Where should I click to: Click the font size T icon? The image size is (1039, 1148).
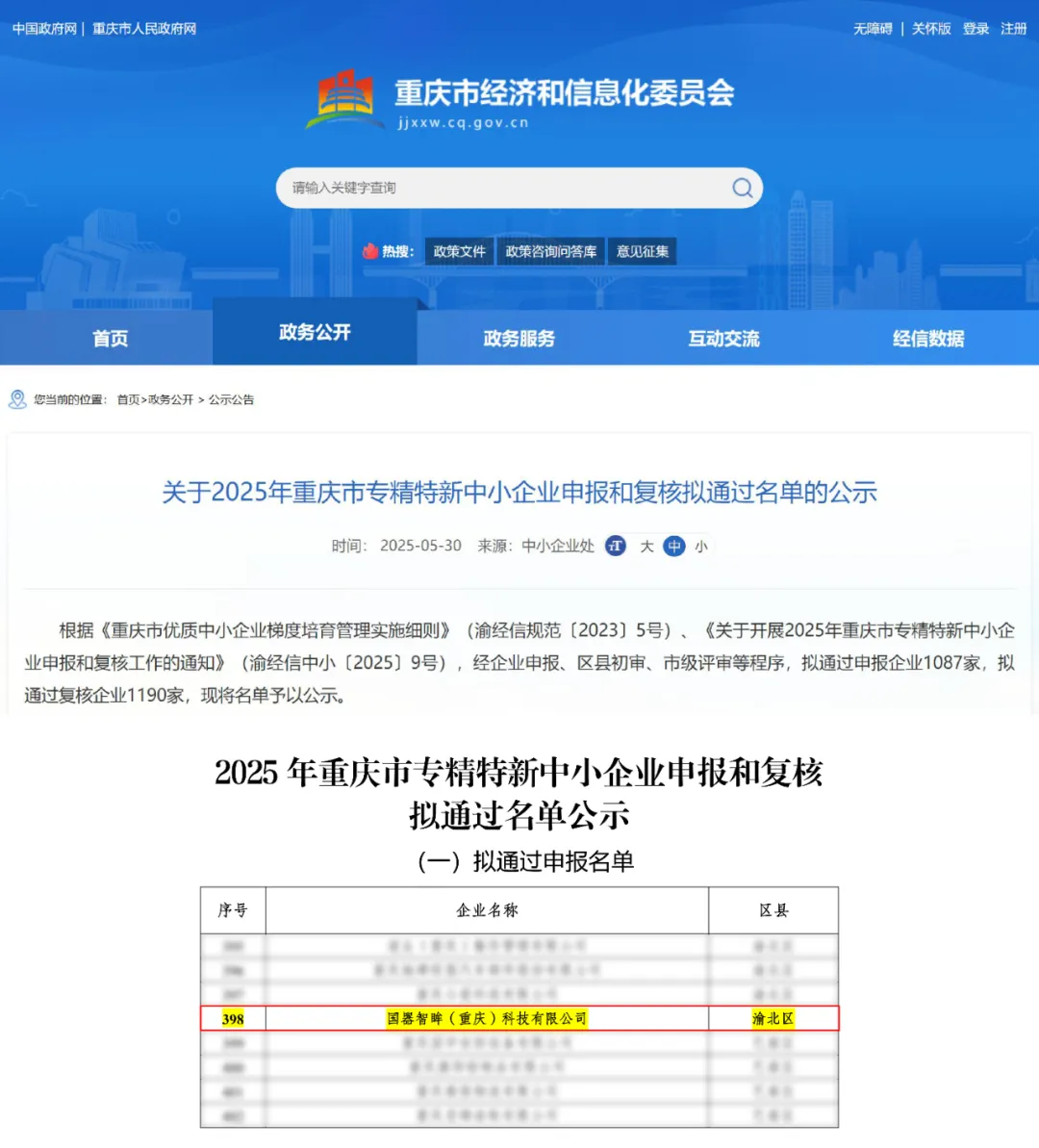point(615,546)
